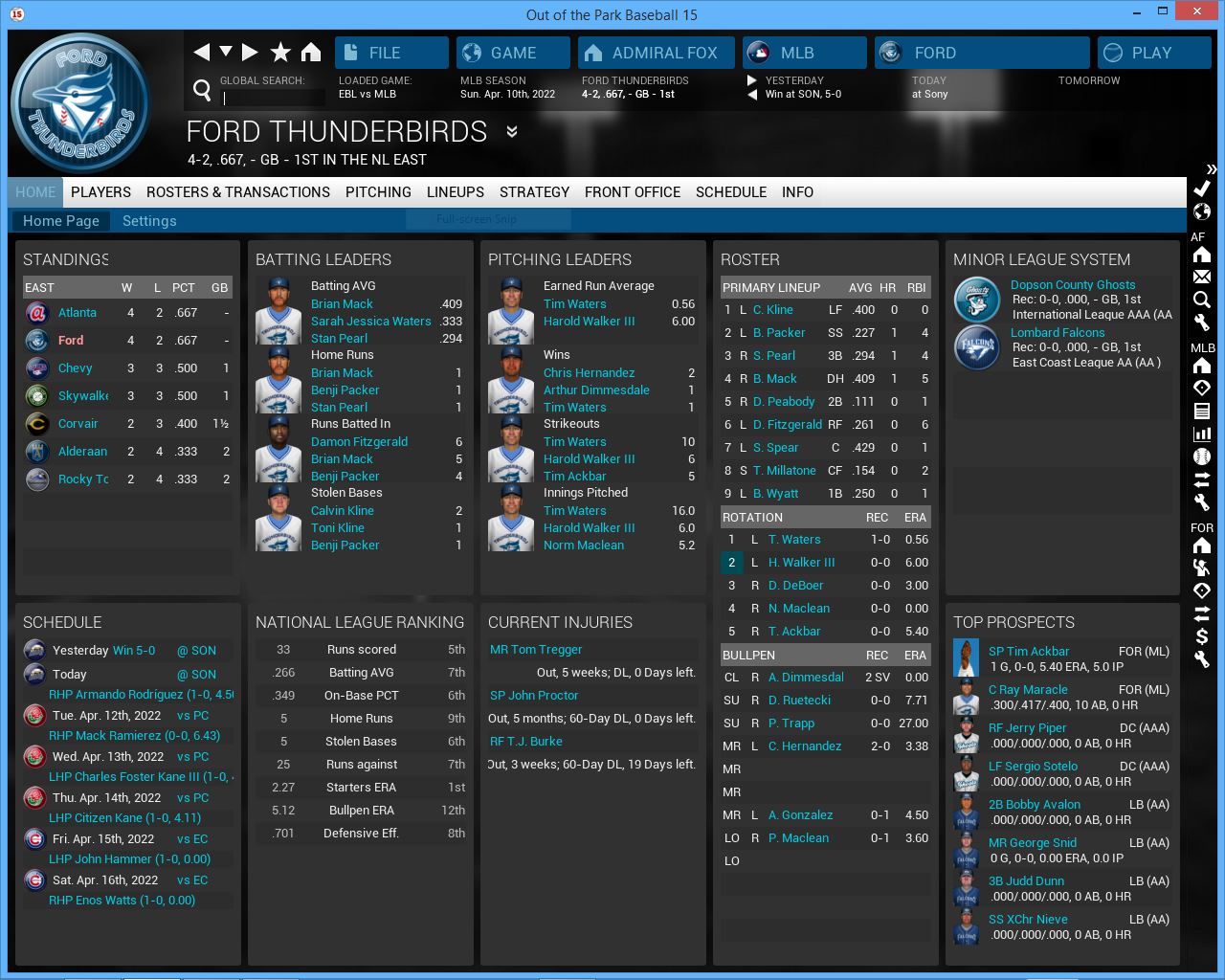This screenshot has height=980, width=1225.
Task: Expand the right sidebar double-arrow
Action: tap(1212, 169)
